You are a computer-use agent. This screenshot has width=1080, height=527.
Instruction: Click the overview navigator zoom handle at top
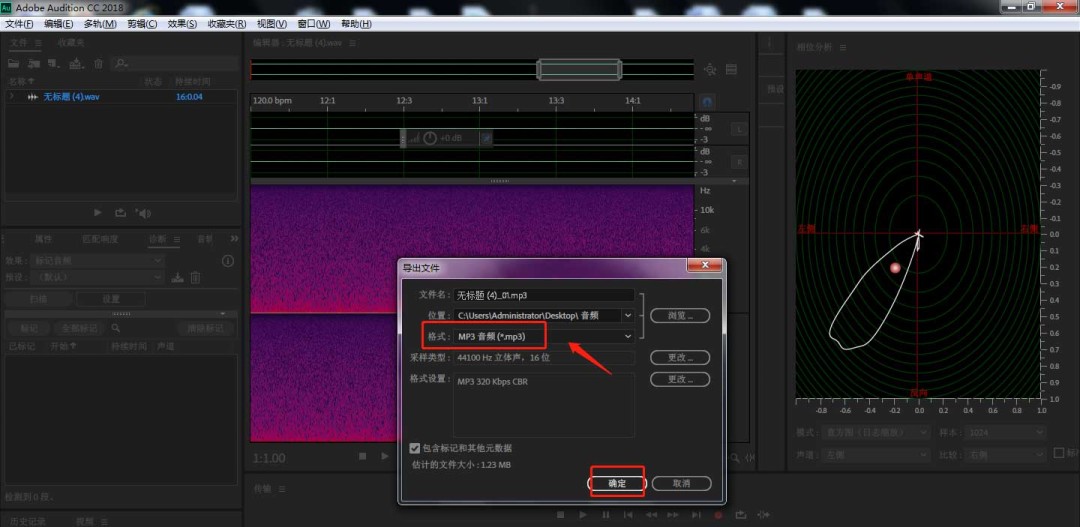pos(580,69)
